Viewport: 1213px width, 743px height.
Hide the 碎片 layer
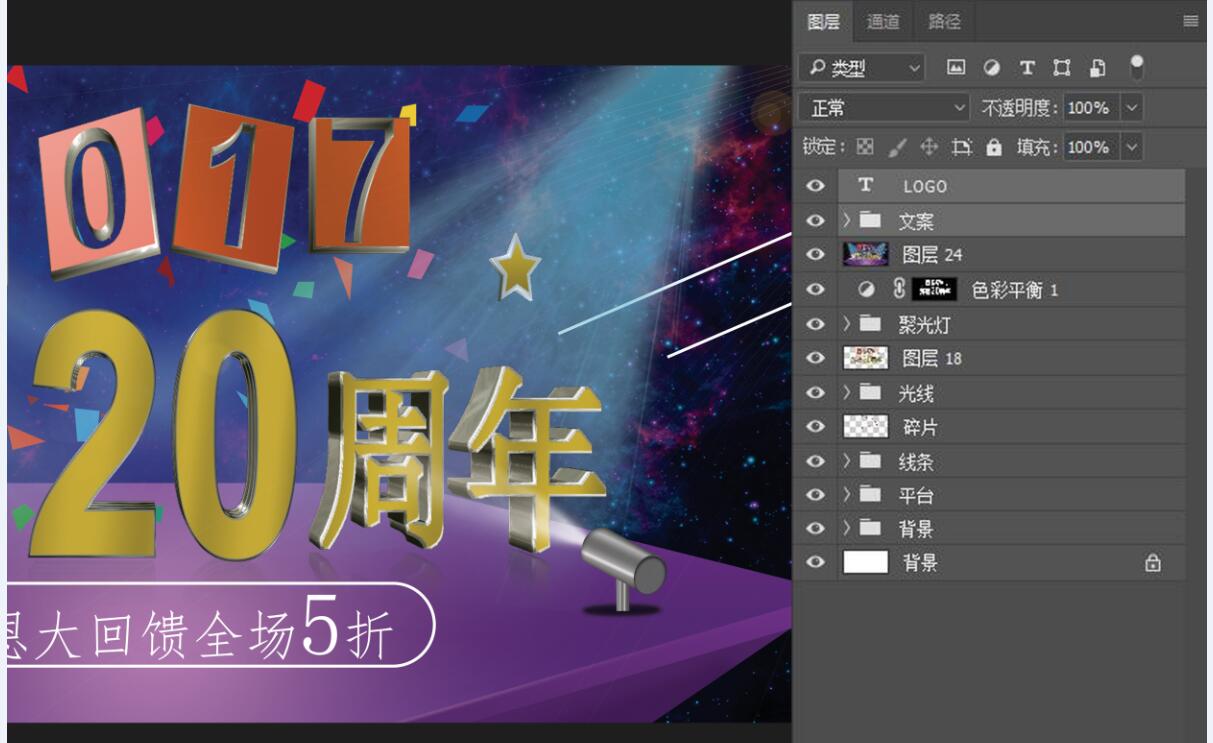[816, 427]
